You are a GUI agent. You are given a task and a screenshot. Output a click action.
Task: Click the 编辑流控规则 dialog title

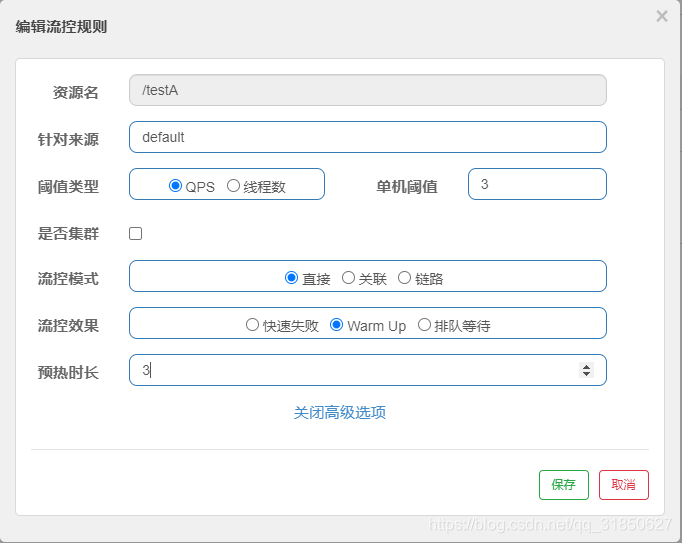pyautogui.click(x=61, y=27)
